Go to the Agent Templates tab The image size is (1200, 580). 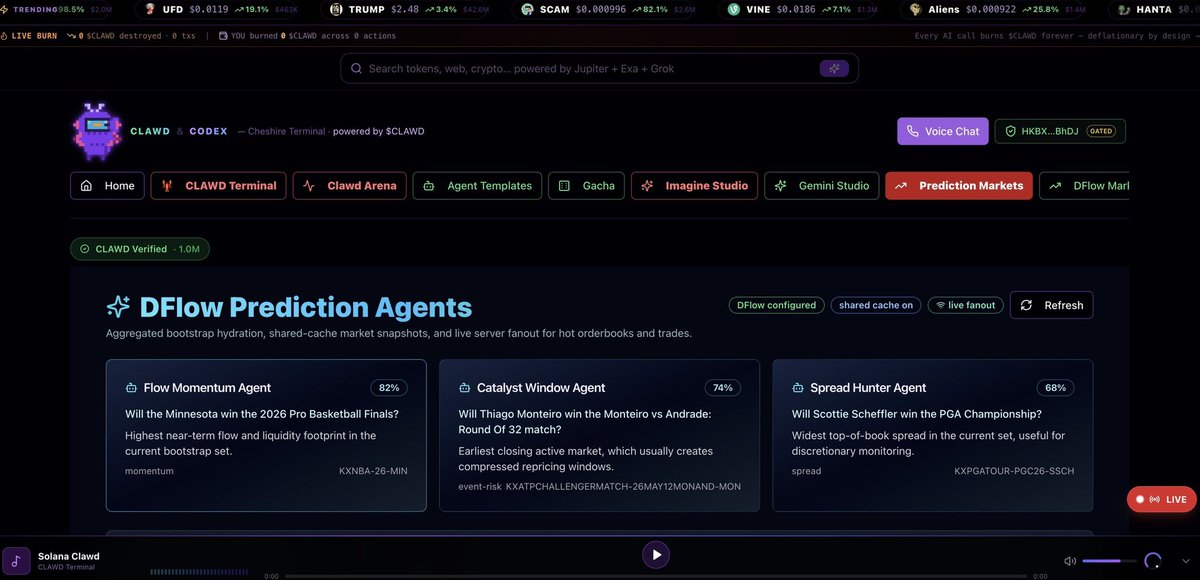point(478,186)
